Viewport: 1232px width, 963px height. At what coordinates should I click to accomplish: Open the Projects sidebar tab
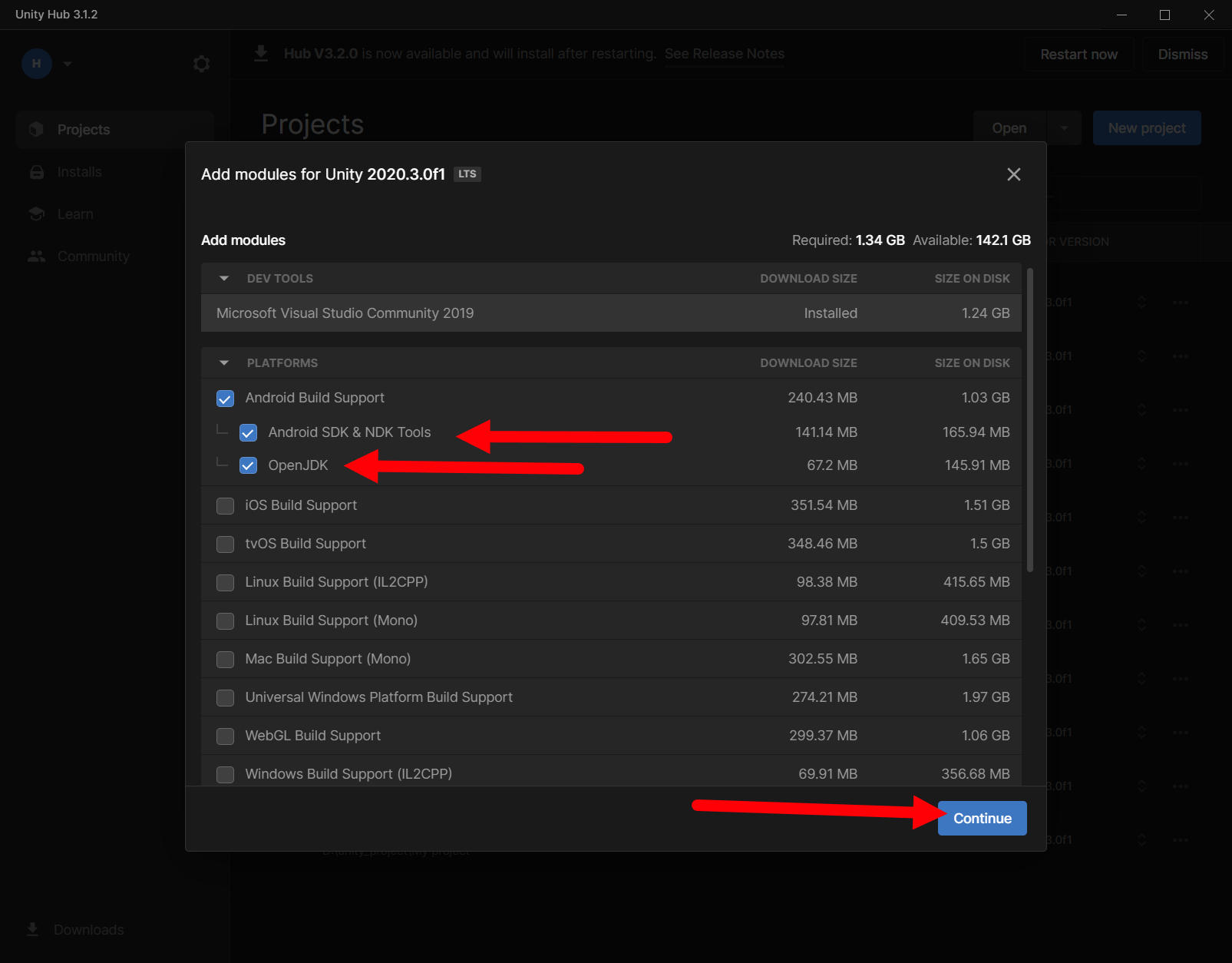114,130
